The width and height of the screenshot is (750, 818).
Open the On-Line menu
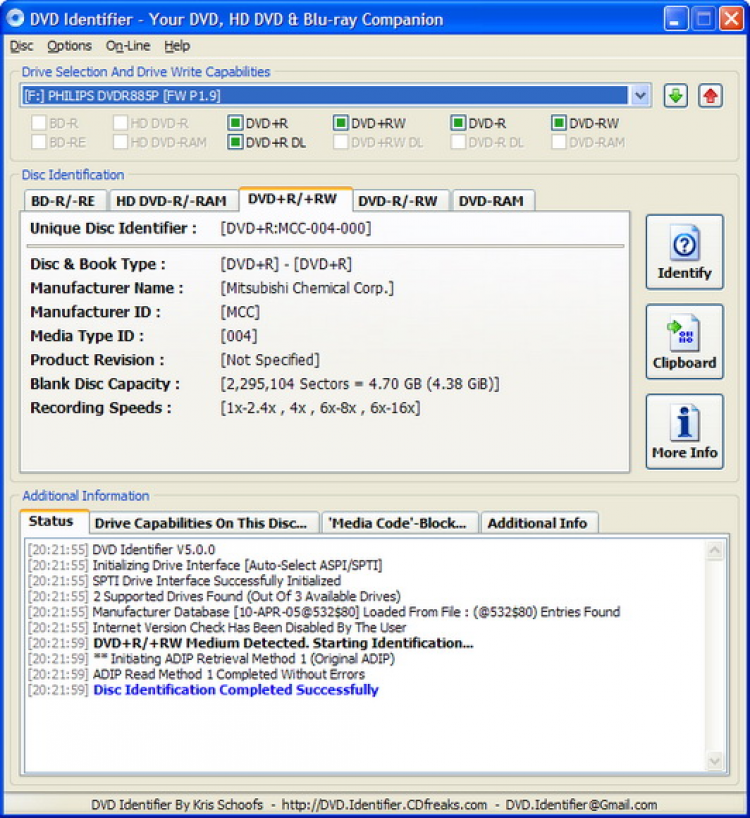click(x=128, y=46)
